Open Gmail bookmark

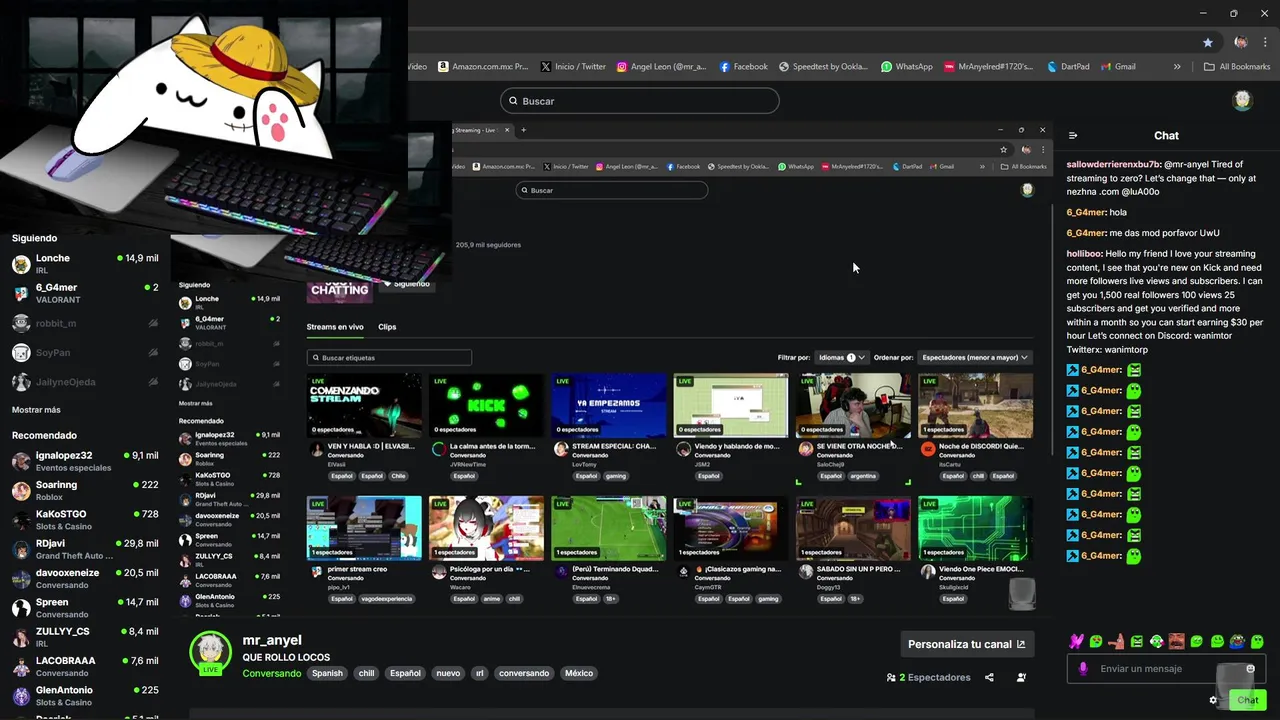[1118, 67]
